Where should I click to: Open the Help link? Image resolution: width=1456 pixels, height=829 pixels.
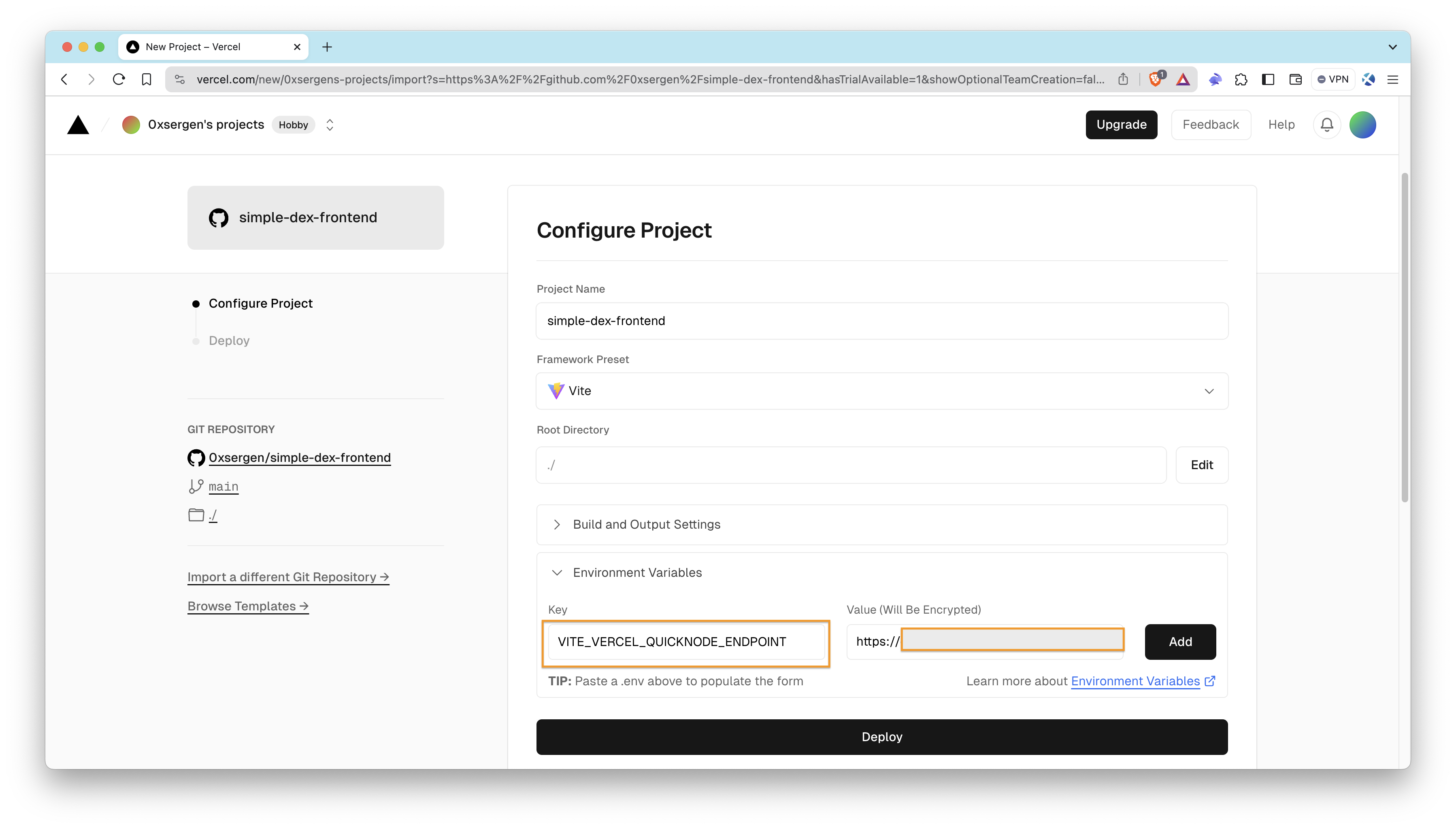[x=1281, y=125]
